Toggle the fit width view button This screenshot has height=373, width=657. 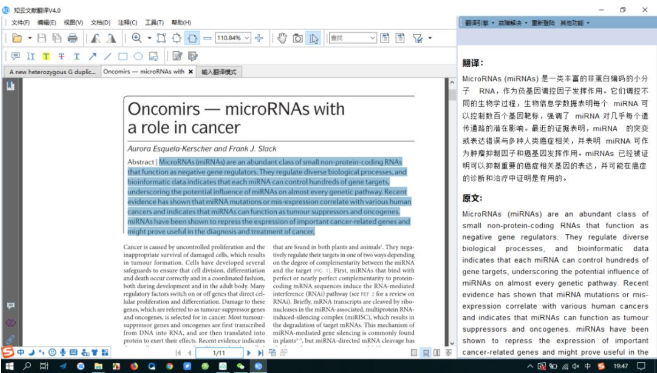click(x=192, y=38)
